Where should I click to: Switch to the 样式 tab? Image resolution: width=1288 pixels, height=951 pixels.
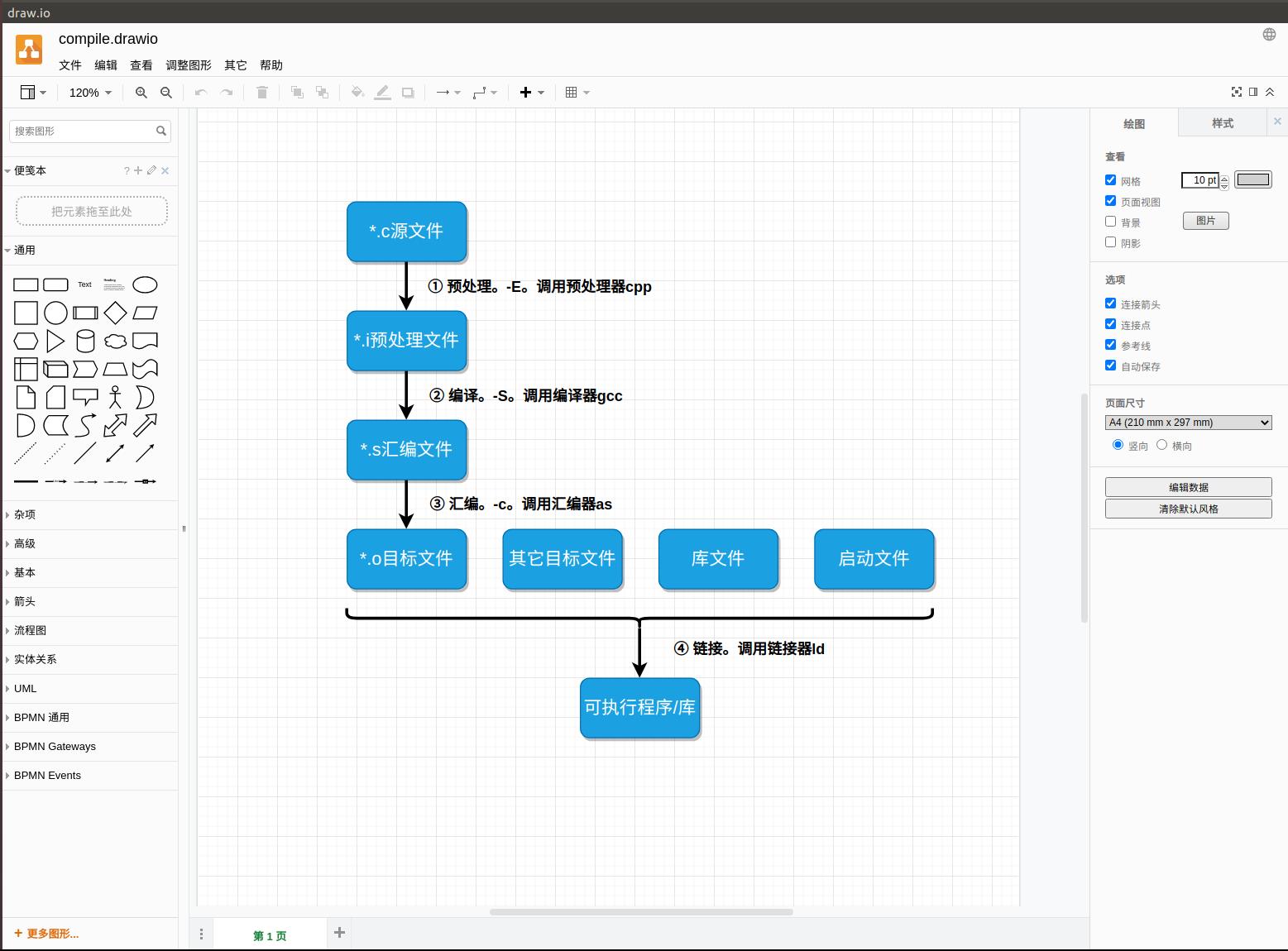click(x=1222, y=123)
